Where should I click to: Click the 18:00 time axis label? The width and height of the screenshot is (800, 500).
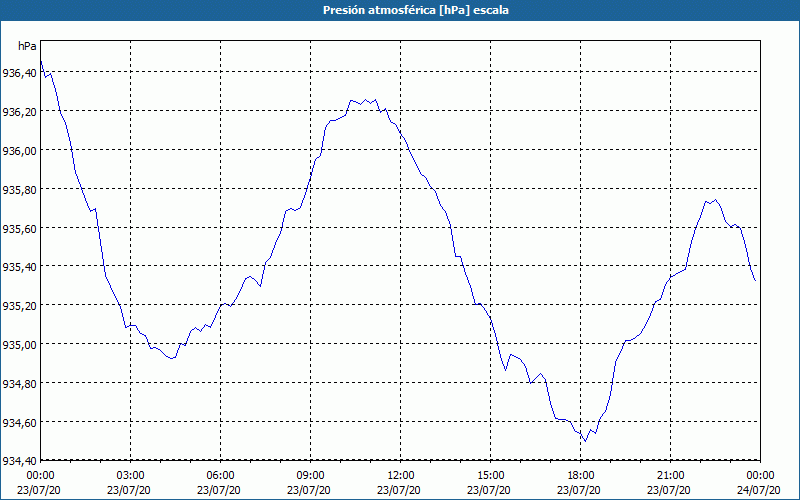point(581,476)
